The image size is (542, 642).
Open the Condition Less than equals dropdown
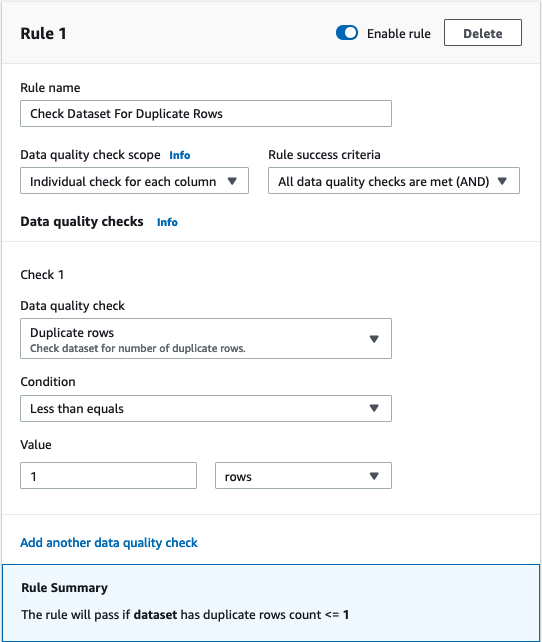click(x=206, y=408)
